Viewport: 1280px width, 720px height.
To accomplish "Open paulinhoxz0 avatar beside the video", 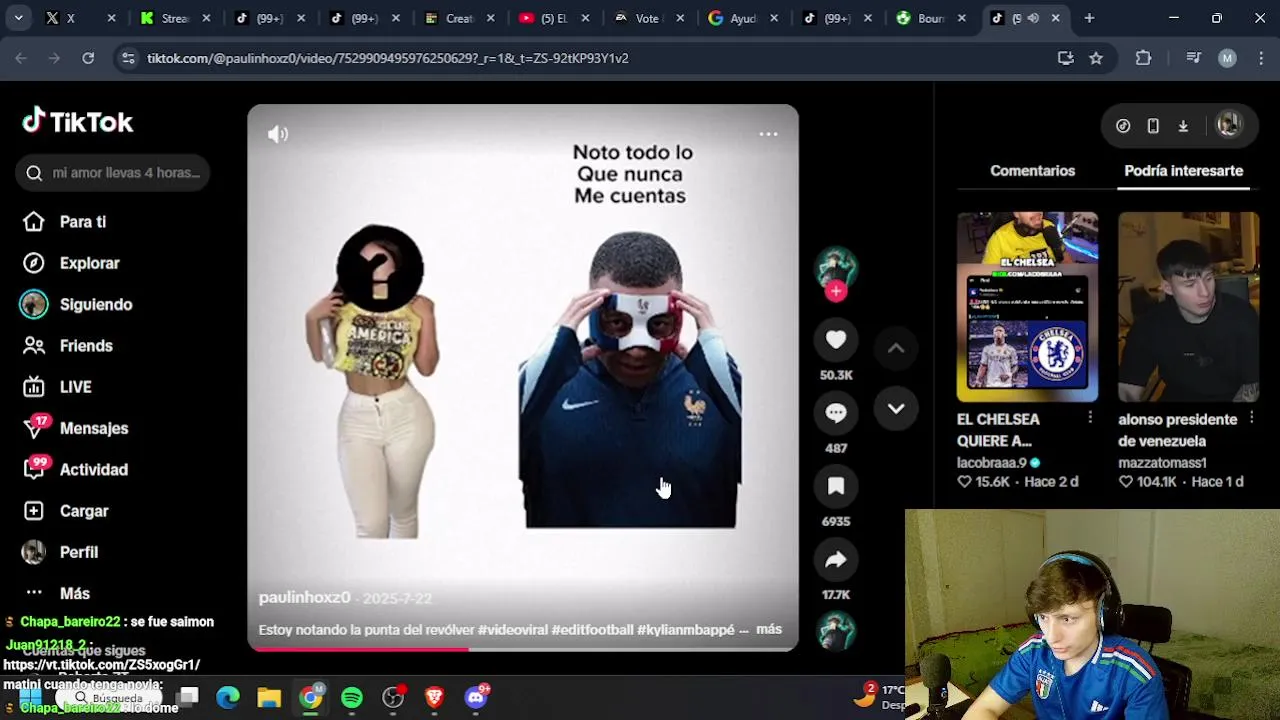I will [836, 267].
